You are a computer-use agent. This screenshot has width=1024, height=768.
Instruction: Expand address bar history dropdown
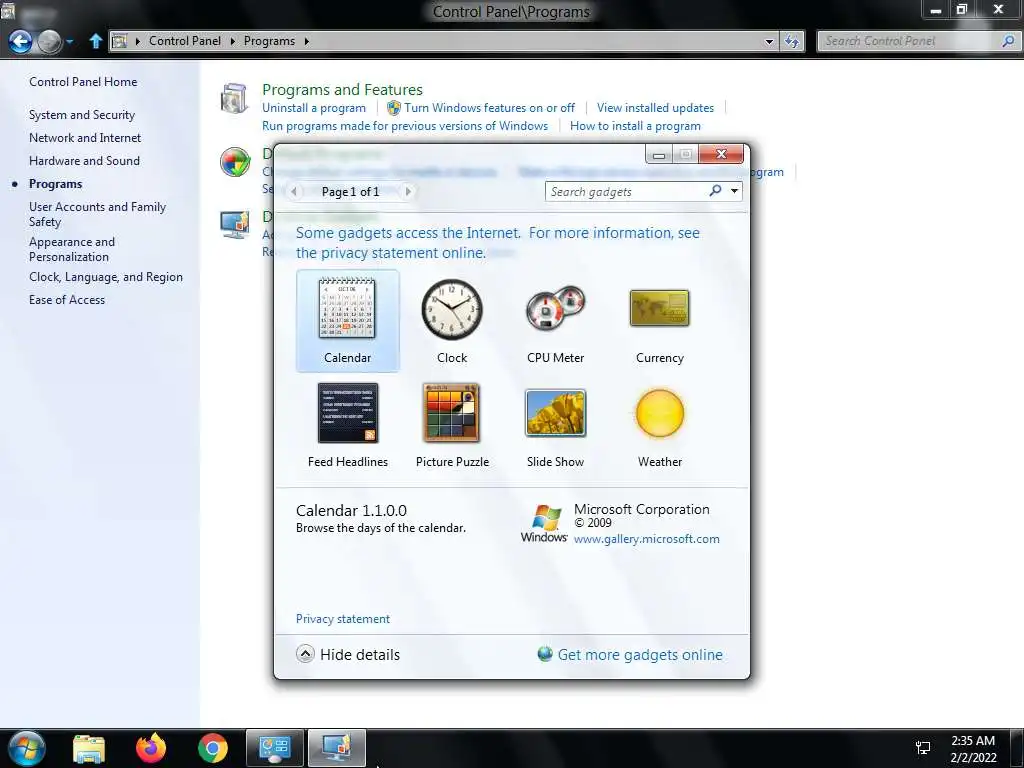tap(769, 41)
